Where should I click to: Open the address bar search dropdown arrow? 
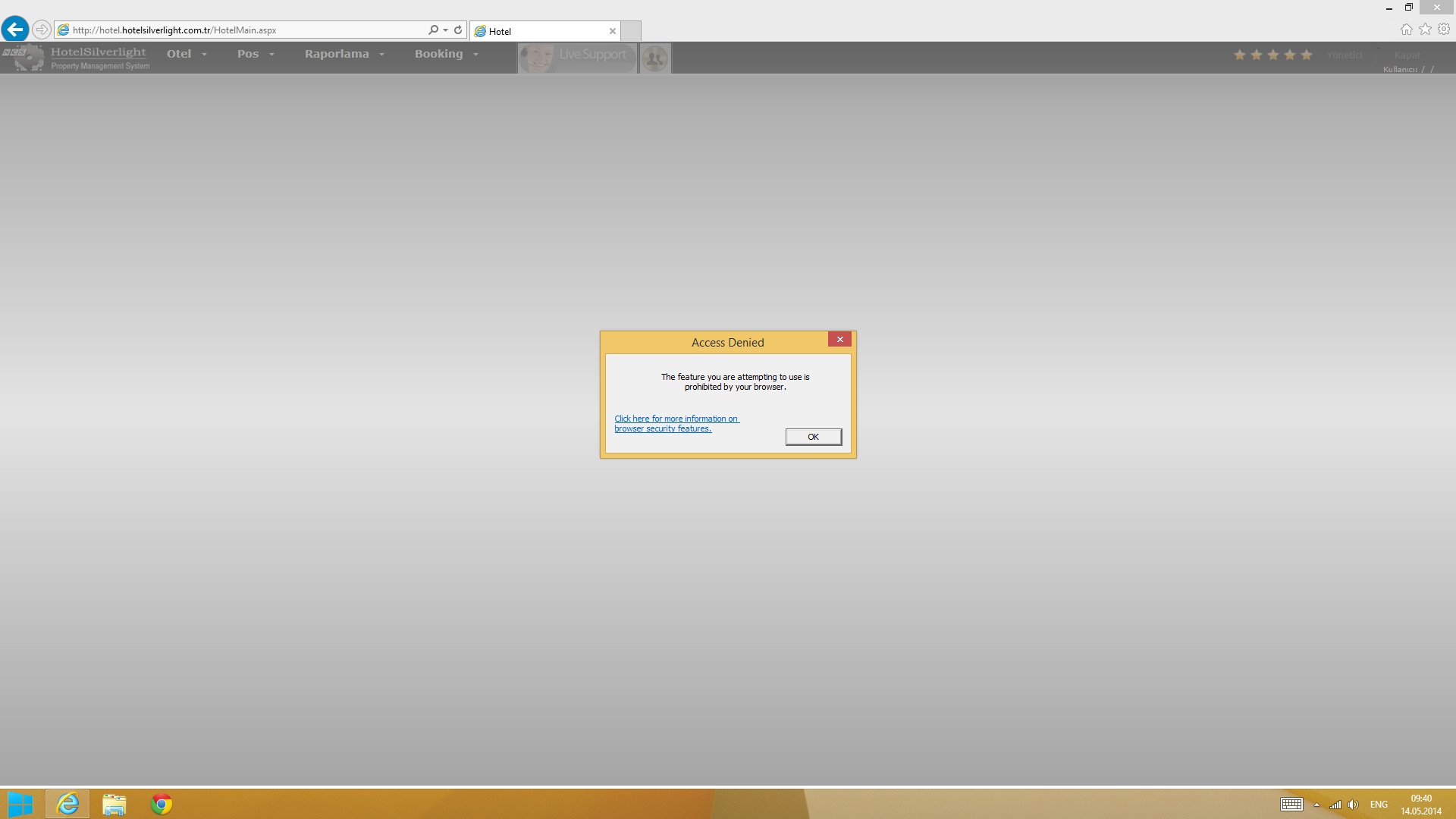(x=445, y=30)
